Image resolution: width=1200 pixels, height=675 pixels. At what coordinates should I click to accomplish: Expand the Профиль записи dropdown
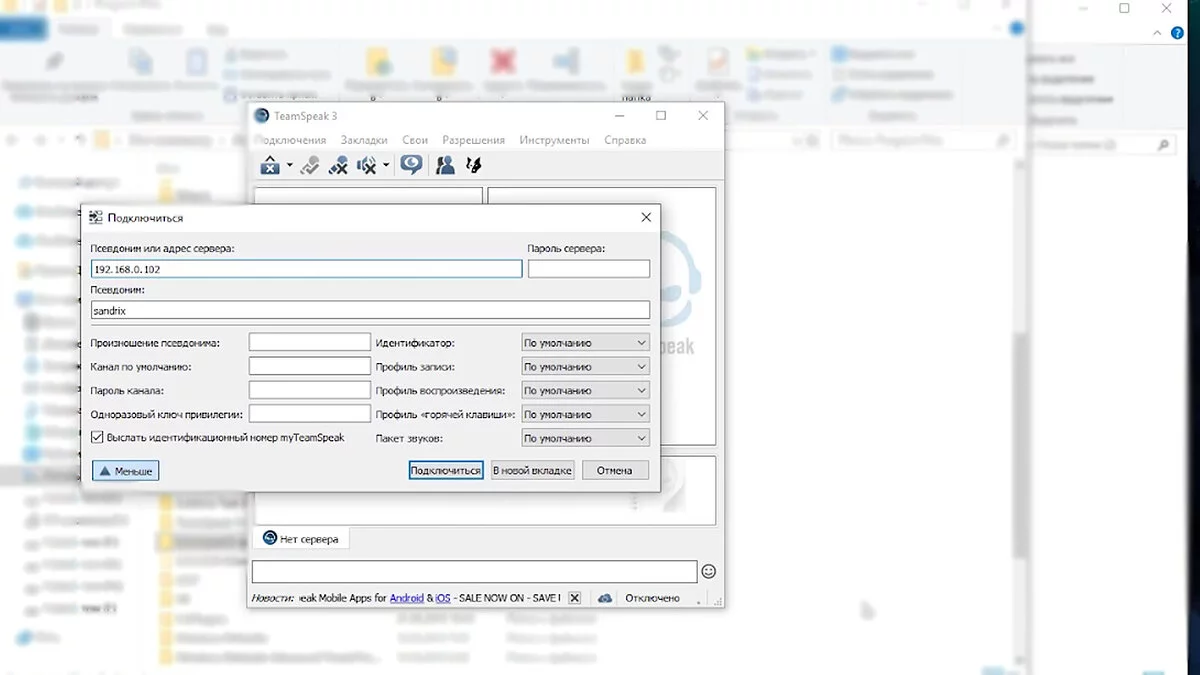click(585, 367)
